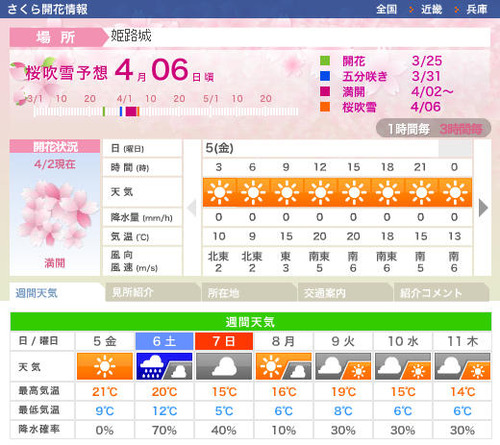
Task: Click the さくら開花情報 title
Action: [47, 9]
